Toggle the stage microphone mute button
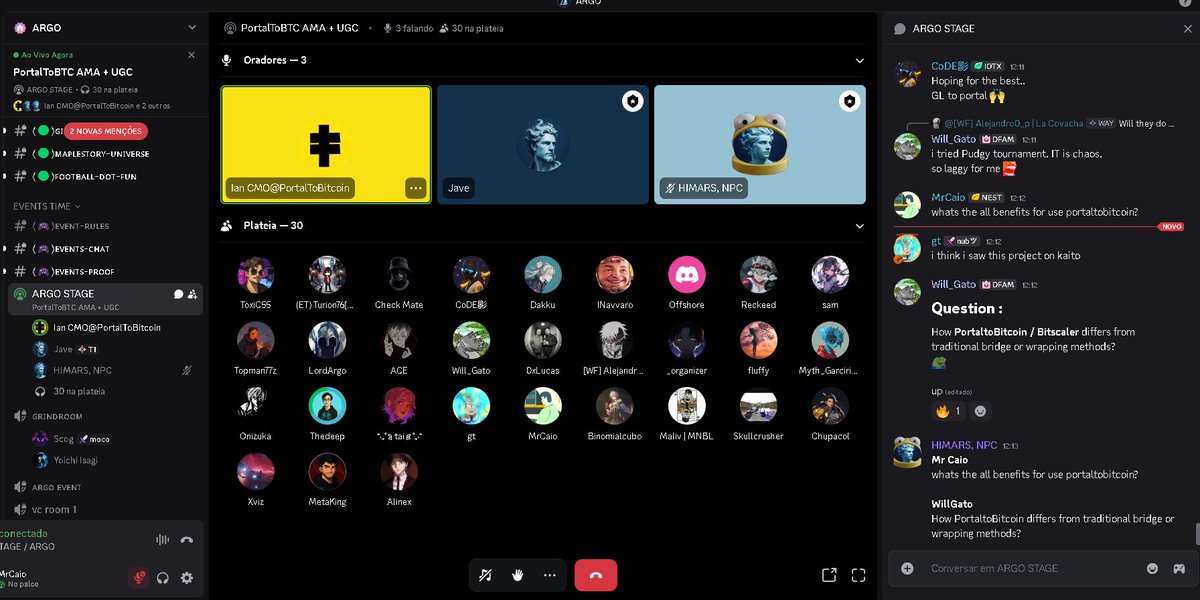This screenshot has width=1200, height=600. point(485,575)
